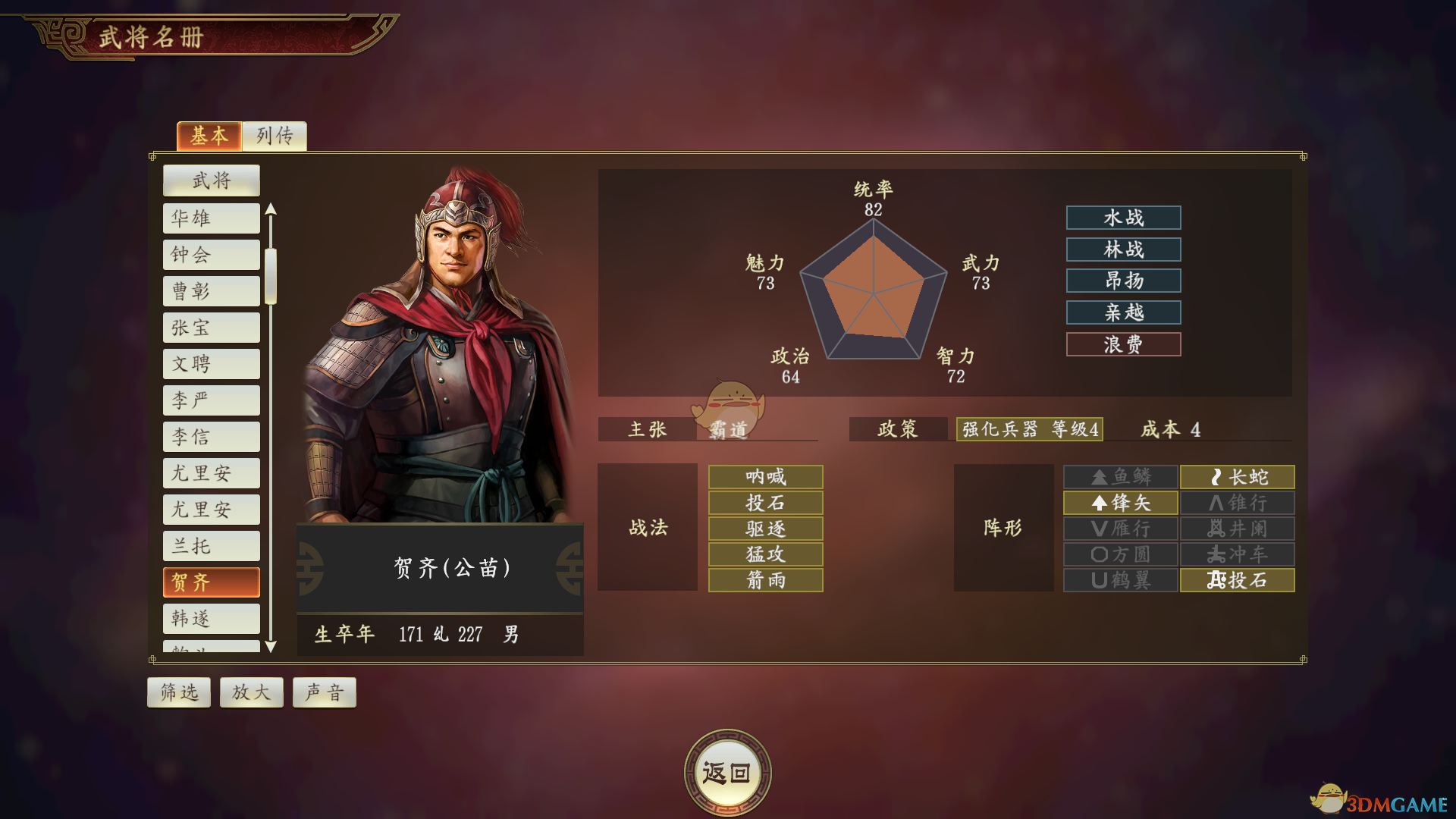Toggle the 呐喊 tactic
The width and height of the screenshot is (1456, 819).
(x=765, y=477)
